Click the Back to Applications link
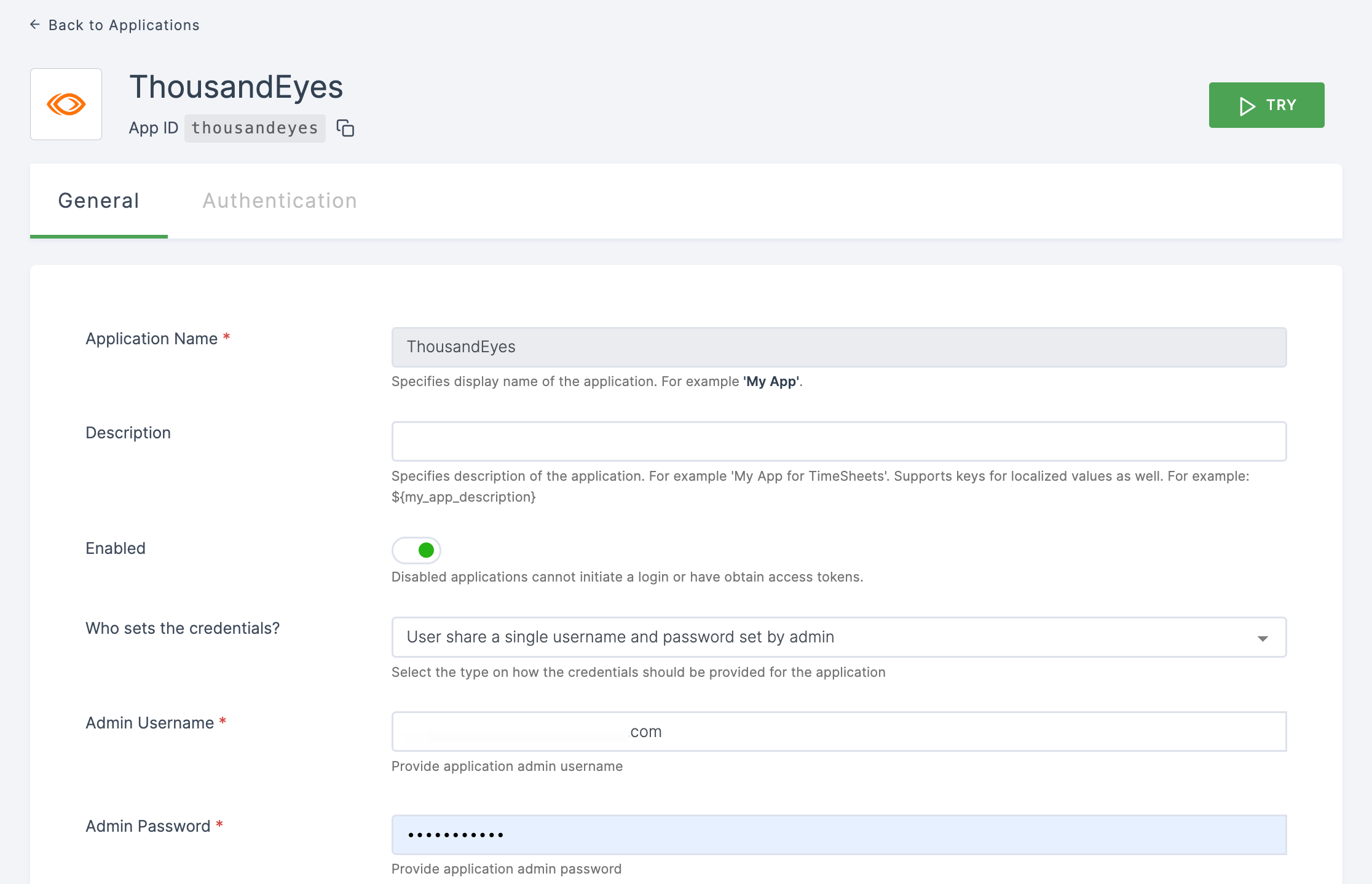This screenshot has height=884, width=1372. [x=115, y=25]
